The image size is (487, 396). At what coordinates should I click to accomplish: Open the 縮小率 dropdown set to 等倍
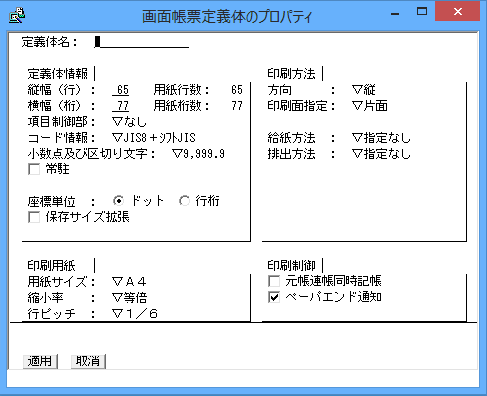point(129,298)
